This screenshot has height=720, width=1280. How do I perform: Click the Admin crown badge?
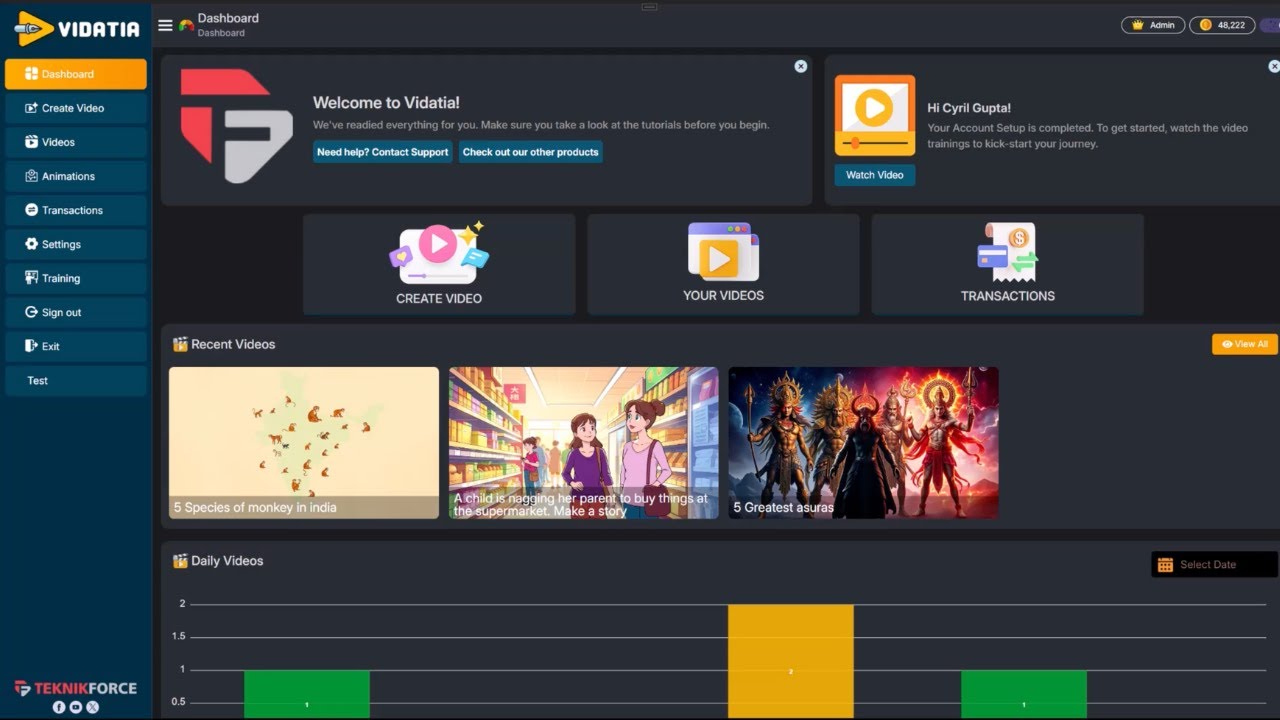(x=1153, y=25)
